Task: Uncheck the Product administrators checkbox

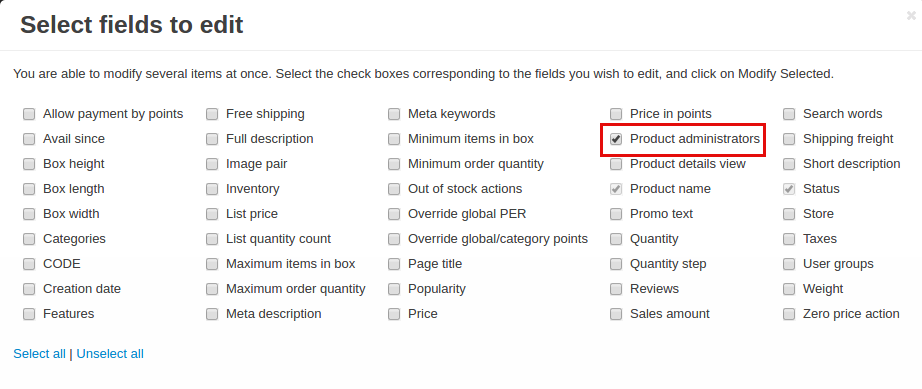Action: pos(616,139)
